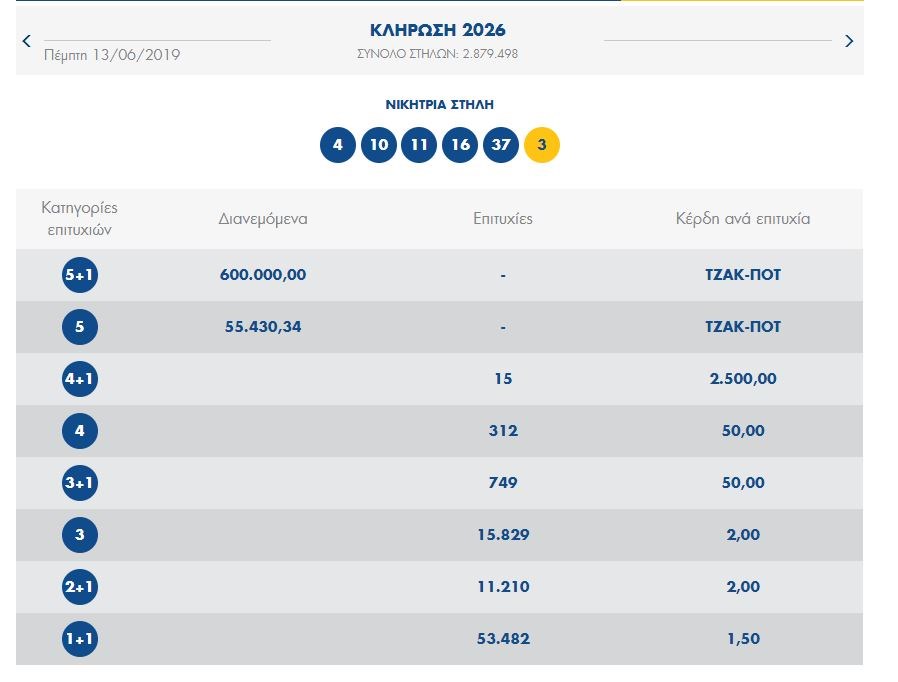Viewport: 898px width, 682px height.
Task: Click winning number ball 16
Action: coord(460,145)
